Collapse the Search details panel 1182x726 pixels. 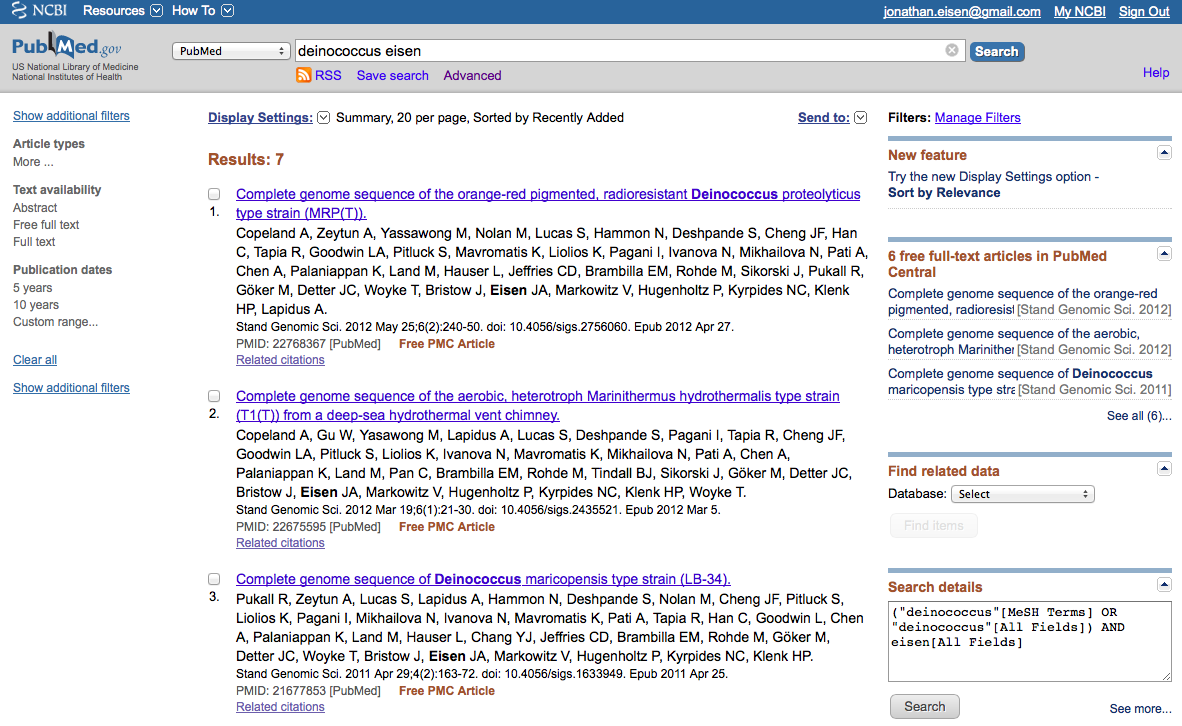coord(1164,585)
